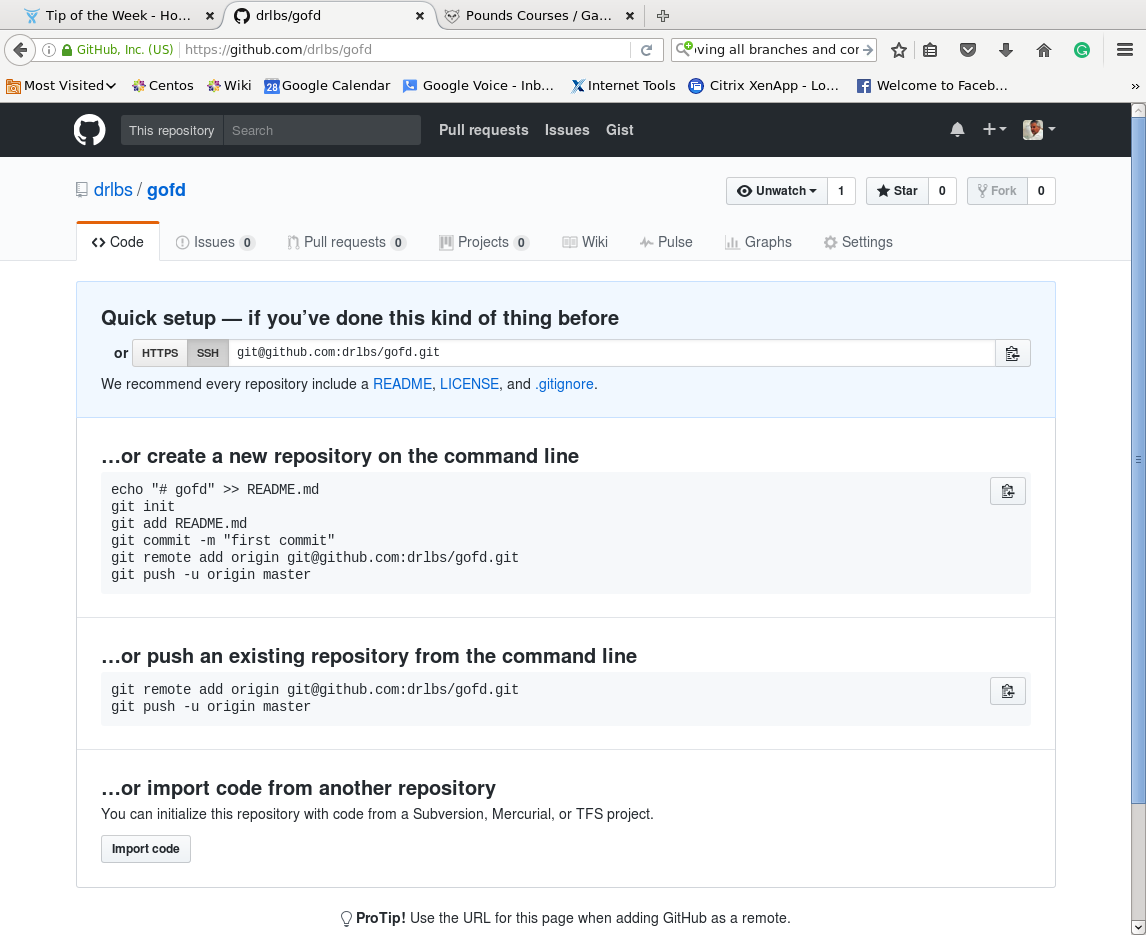This screenshot has width=1146, height=935.
Task: Click the Firefox home icon
Action: pyautogui.click(x=1043, y=50)
